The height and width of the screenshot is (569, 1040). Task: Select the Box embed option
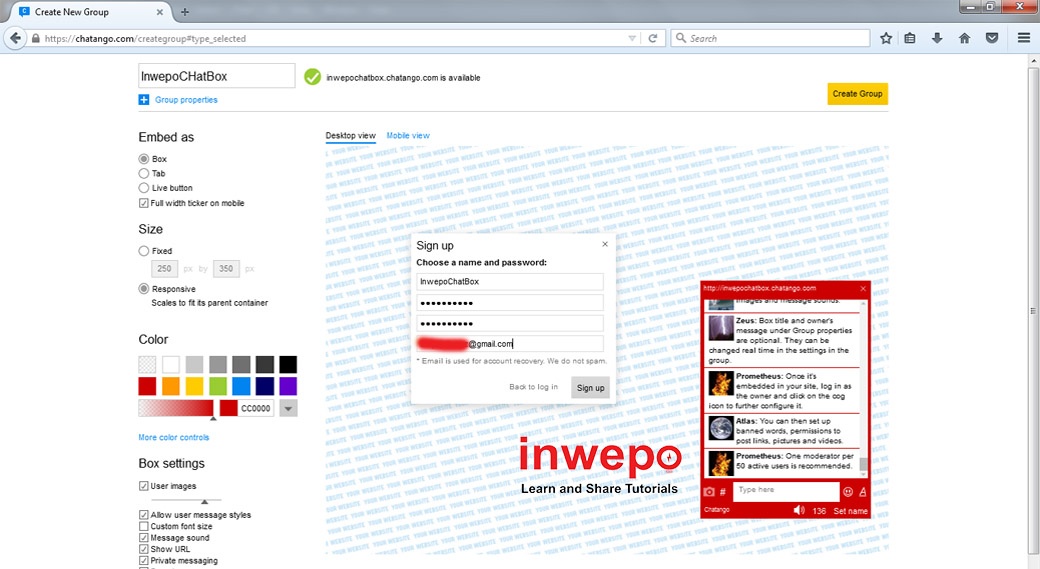pyautogui.click(x=143, y=158)
